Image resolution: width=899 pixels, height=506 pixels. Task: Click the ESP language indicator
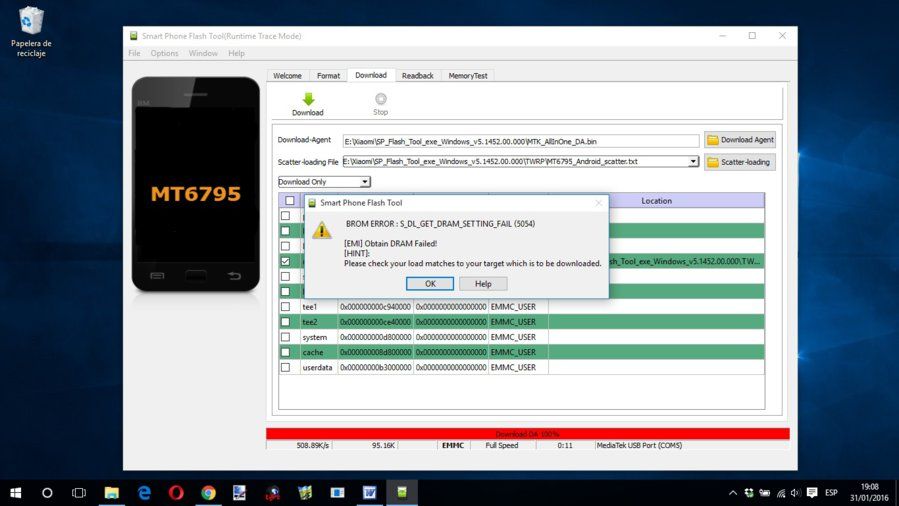[x=831, y=493]
